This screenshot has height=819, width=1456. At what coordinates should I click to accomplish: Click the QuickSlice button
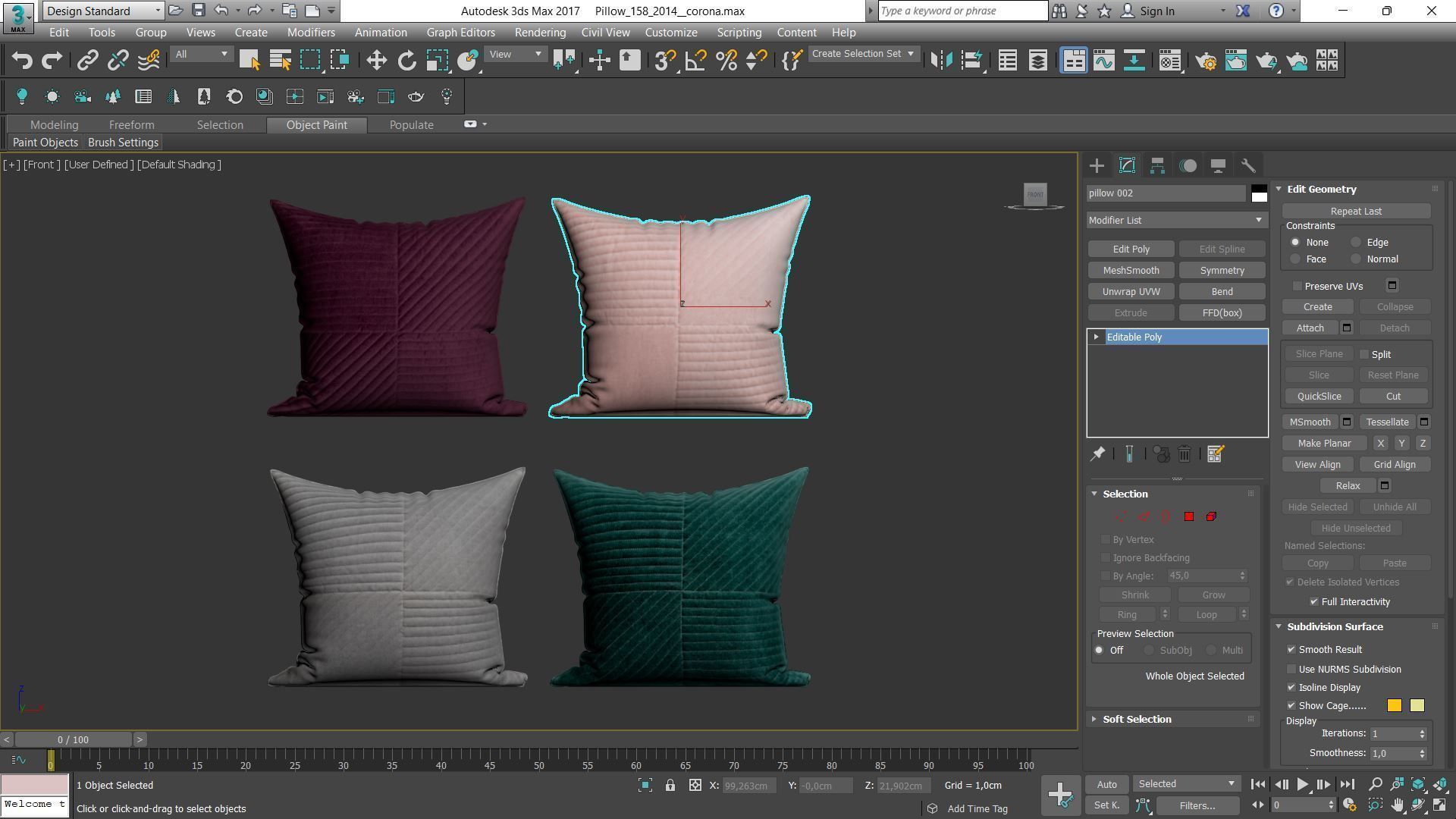(x=1319, y=397)
